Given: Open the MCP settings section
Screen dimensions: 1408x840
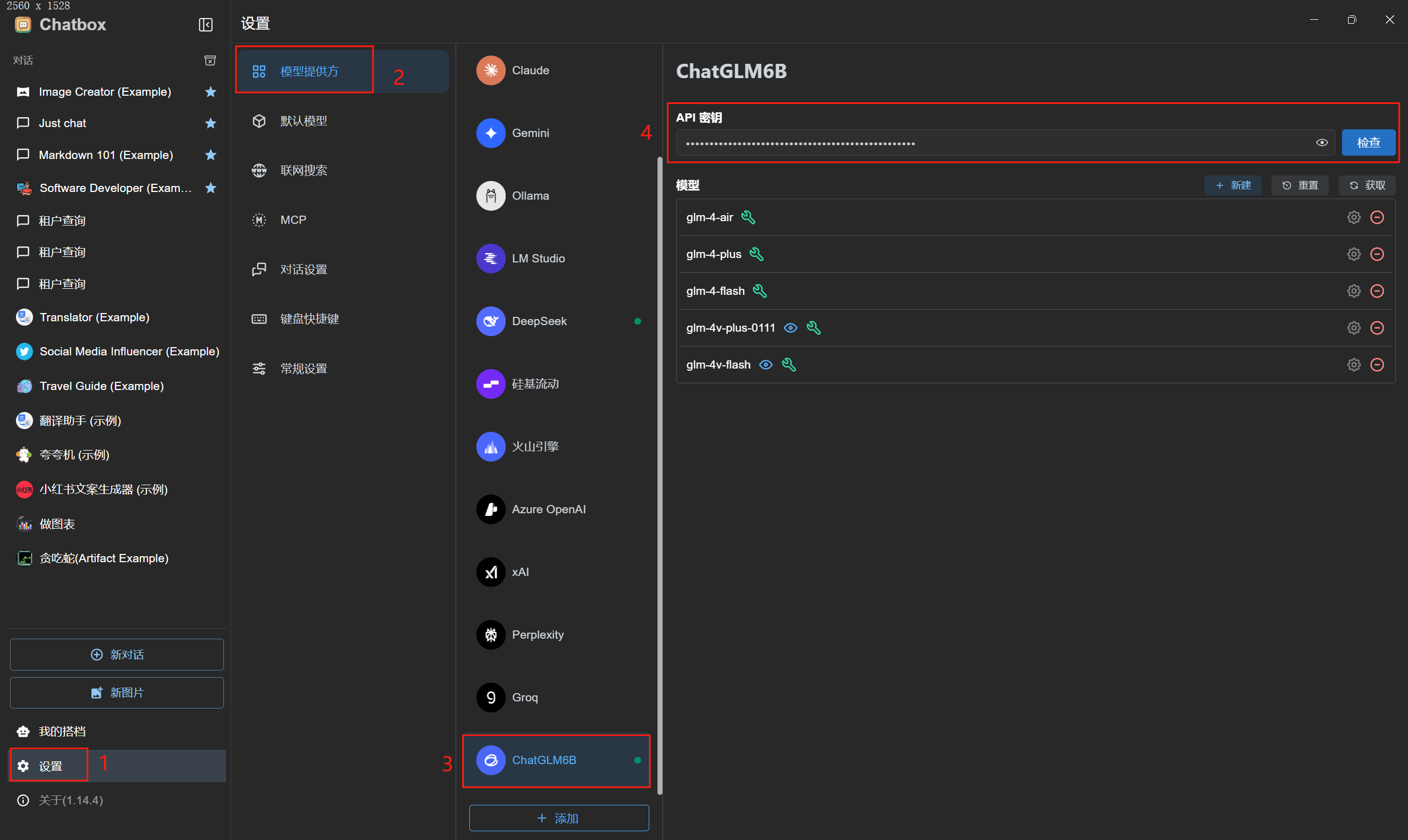Looking at the screenshot, I should click(293, 219).
